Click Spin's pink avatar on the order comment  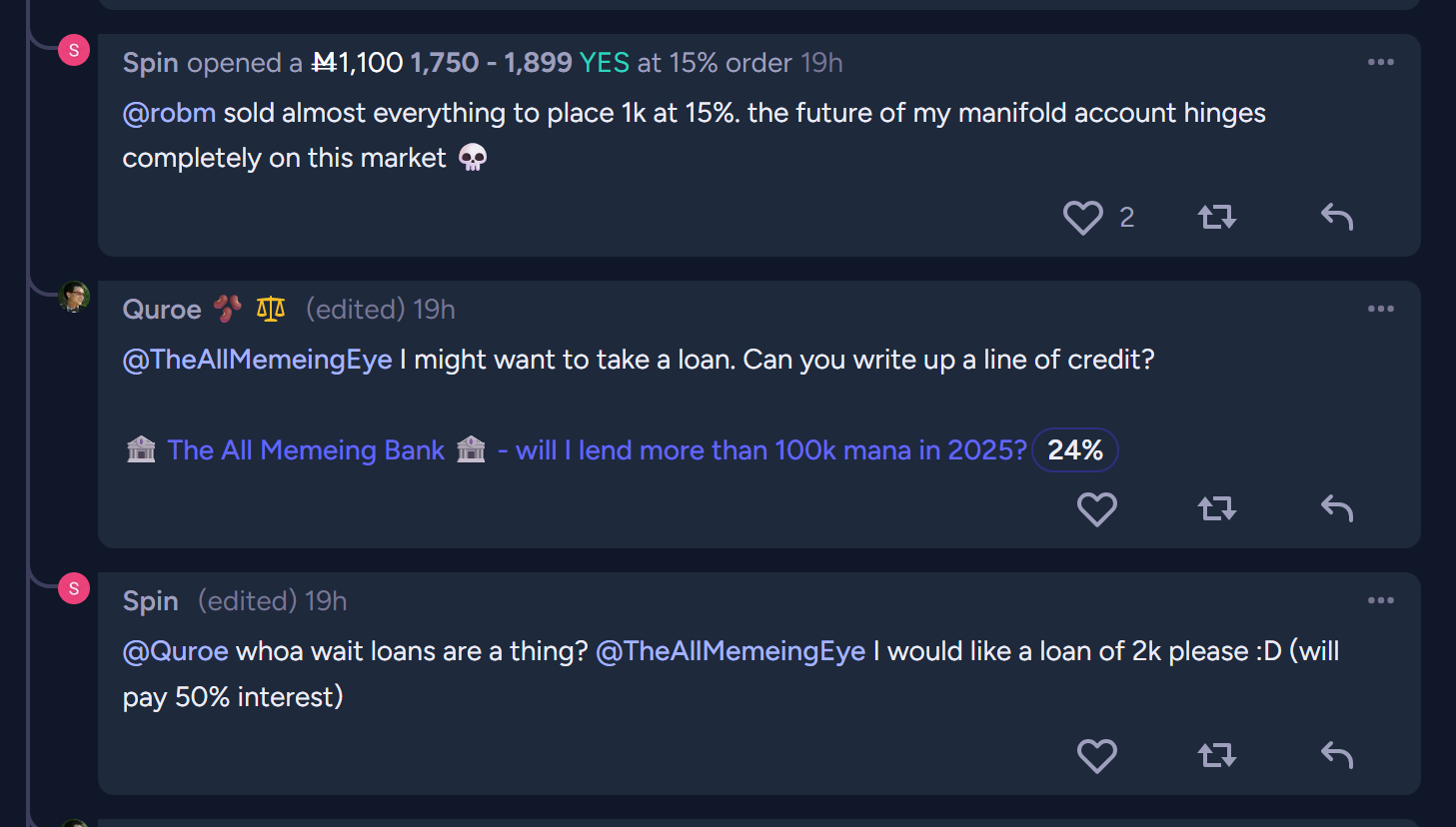[74, 50]
